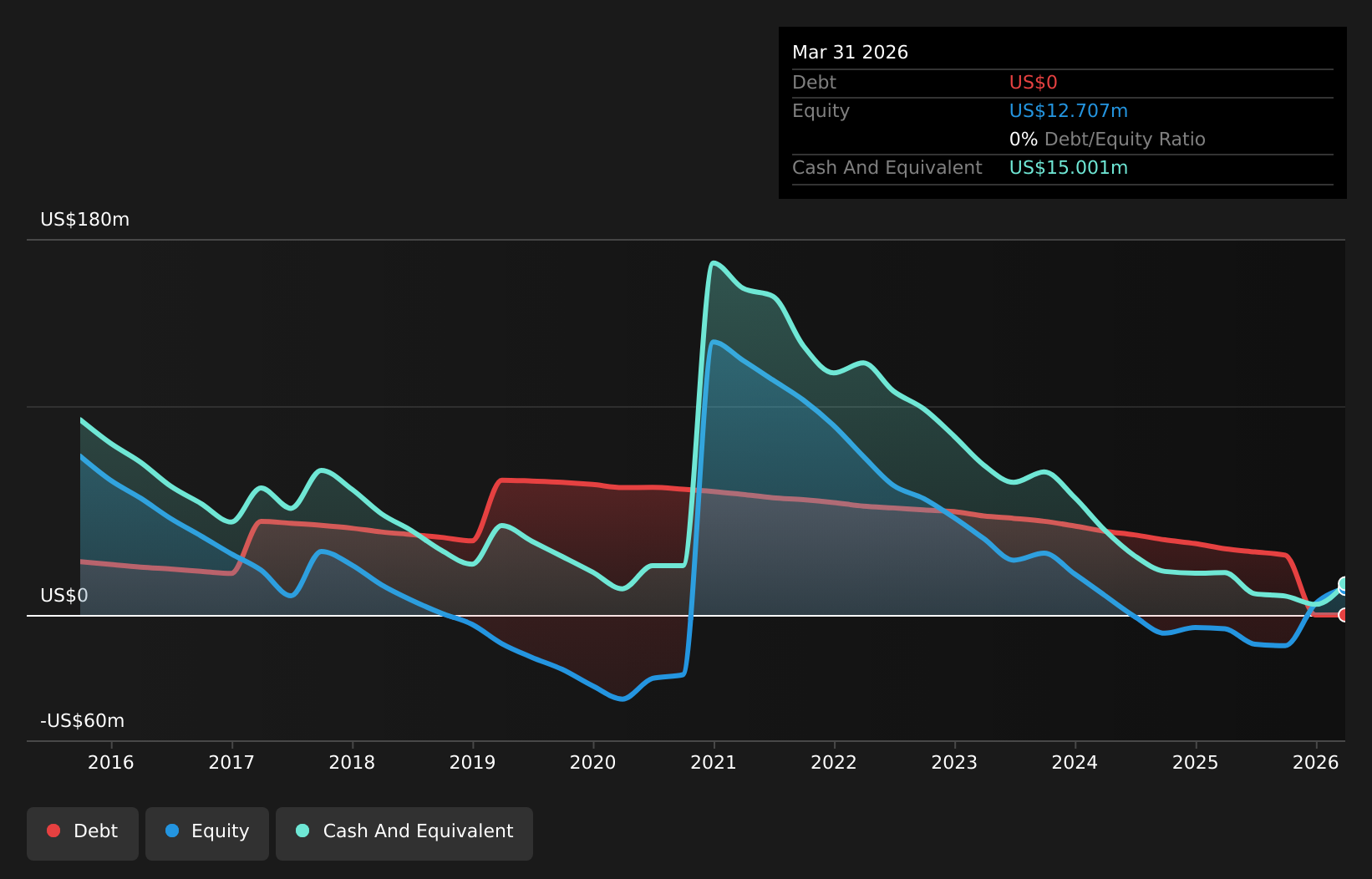The height and width of the screenshot is (879, 1372).
Task: Click the teal Cash And Equivalent legend dot
Action: pos(302,831)
